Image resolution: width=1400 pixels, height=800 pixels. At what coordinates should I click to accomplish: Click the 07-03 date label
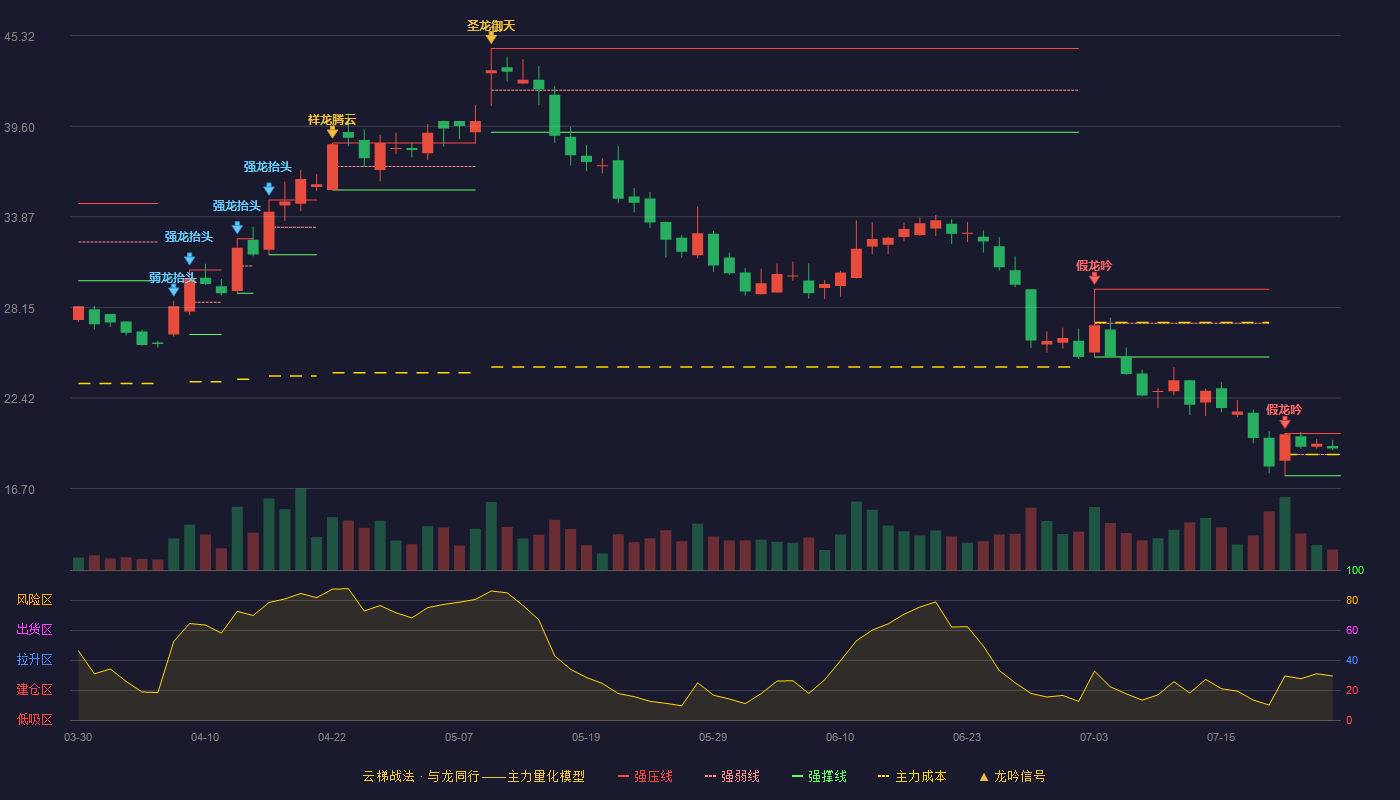click(1094, 737)
